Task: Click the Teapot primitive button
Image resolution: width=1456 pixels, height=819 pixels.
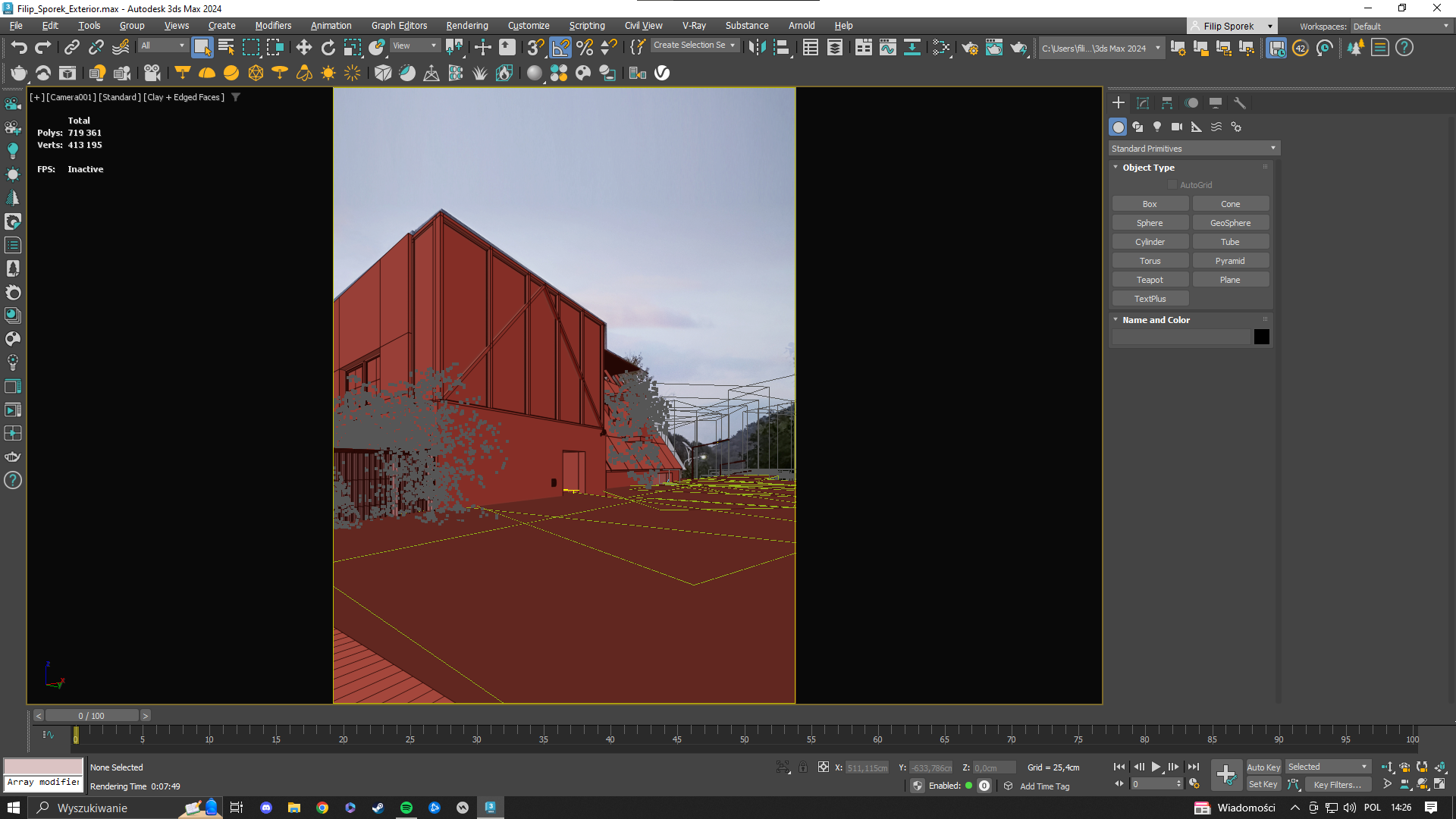Action: coord(1150,280)
